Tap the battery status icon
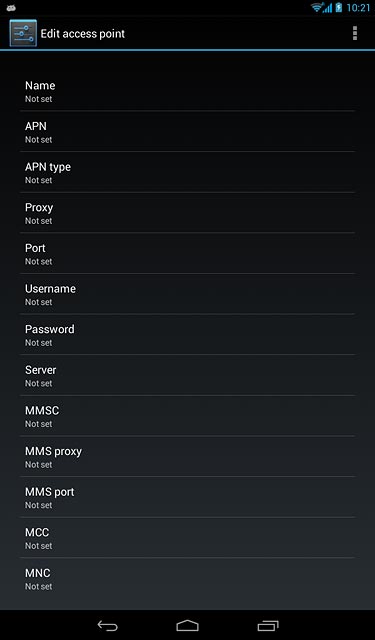 pos(339,7)
